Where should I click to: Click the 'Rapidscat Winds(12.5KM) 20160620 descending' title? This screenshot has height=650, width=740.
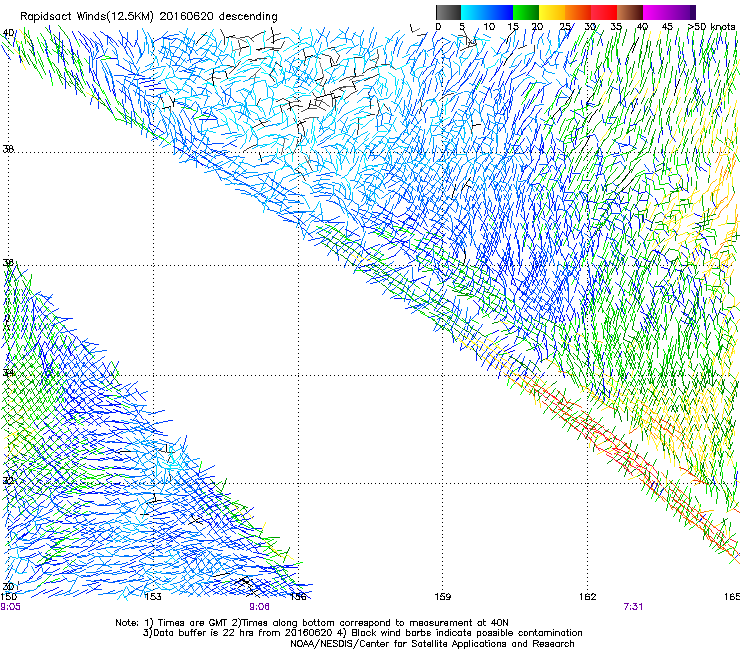(x=149, y=17)
